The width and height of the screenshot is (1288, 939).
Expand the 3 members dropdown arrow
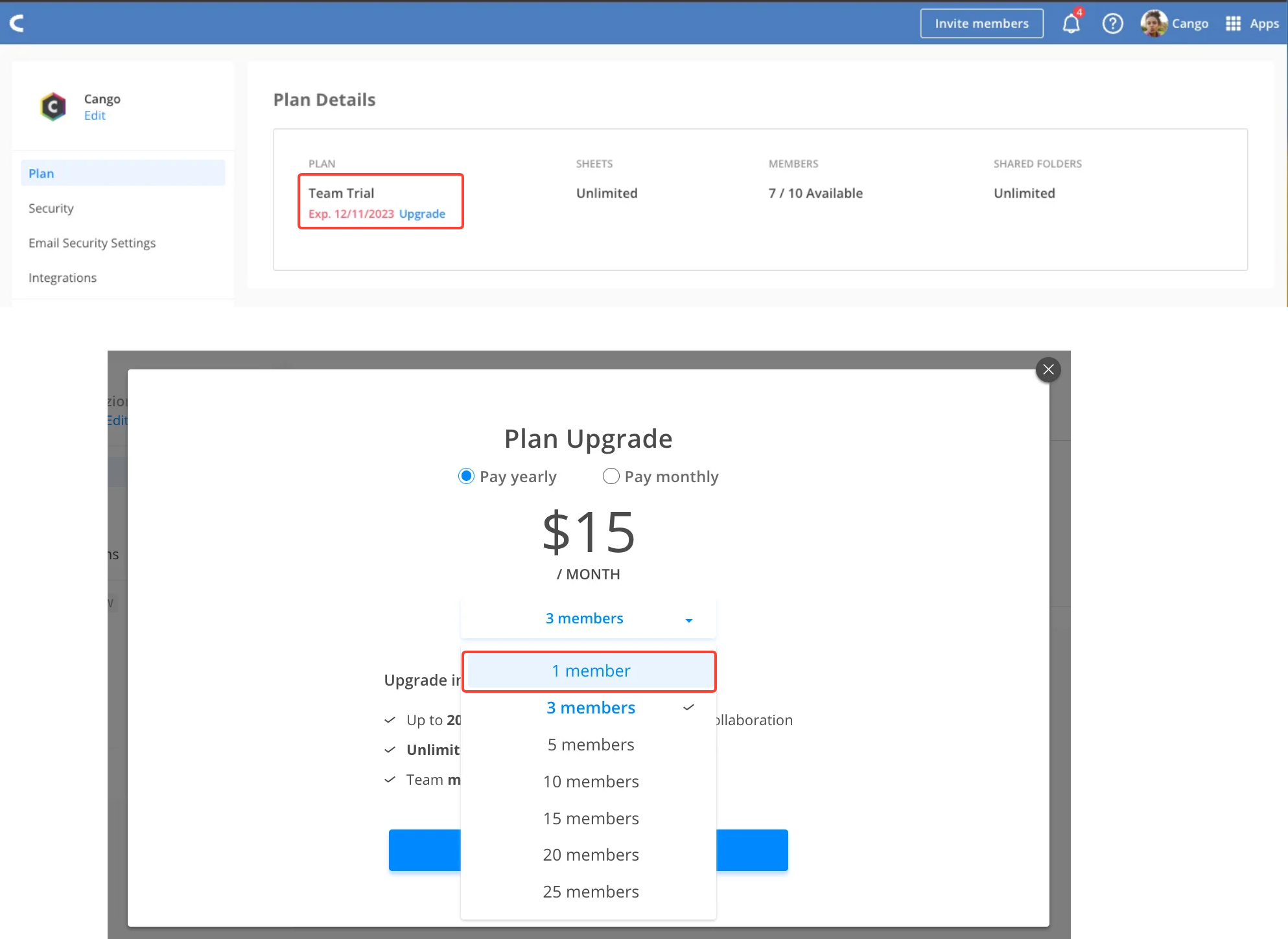click(x=688, y=620)
